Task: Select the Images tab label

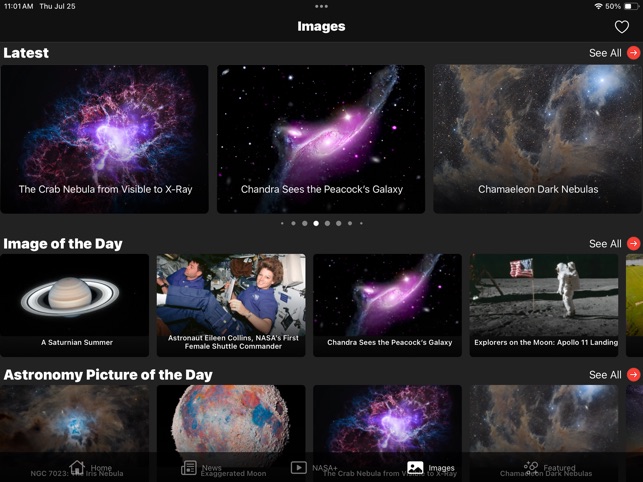Action: click(441, 468)
